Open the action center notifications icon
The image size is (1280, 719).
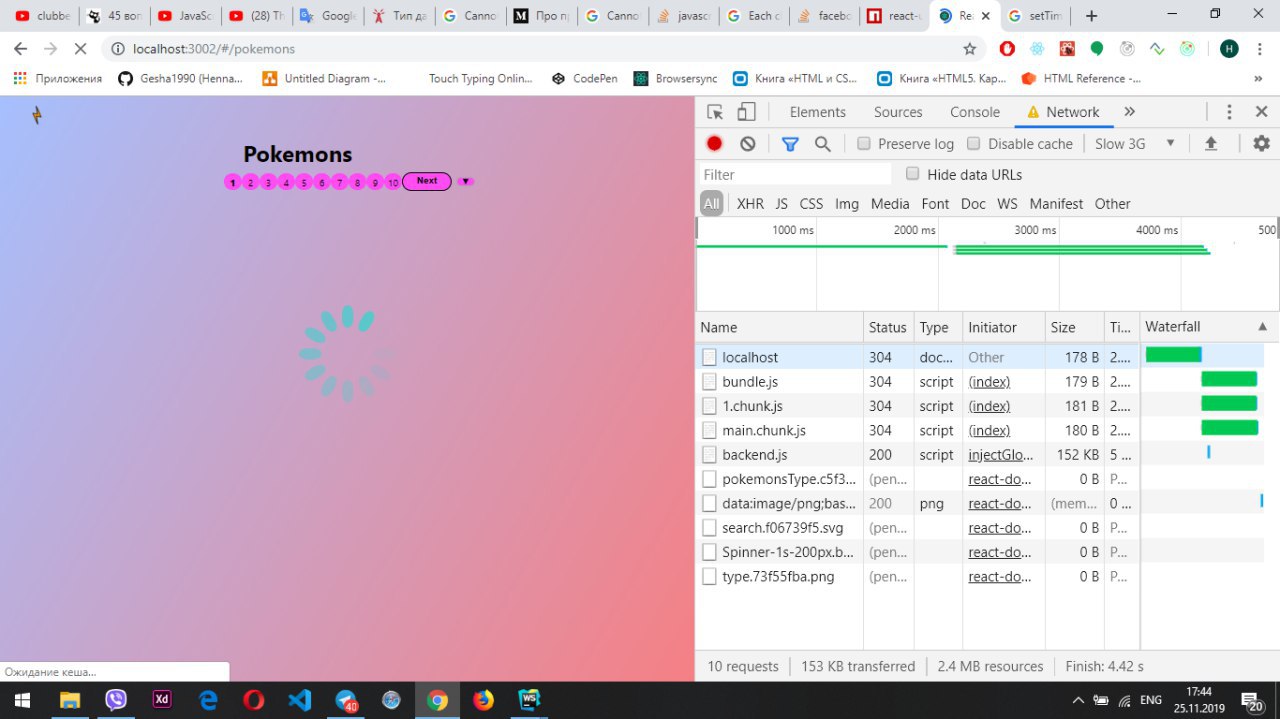click(1250, 700)
